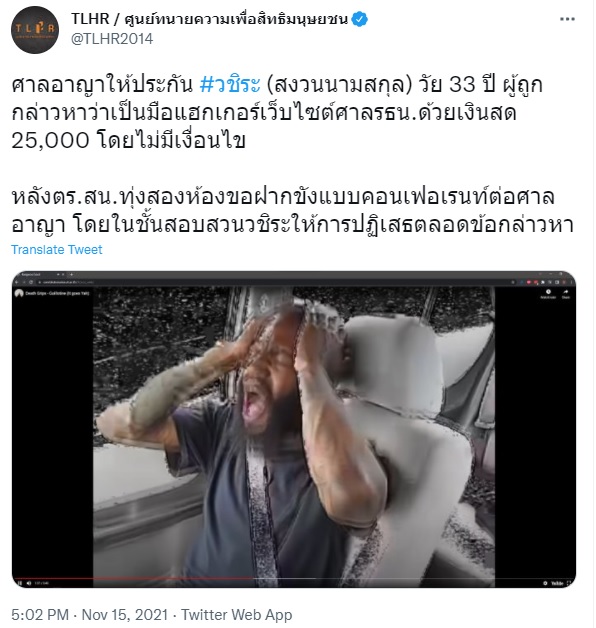Screen dimensions: 596x628
Task: Click the fullscreen icon in video player
Action: [568, 583]
